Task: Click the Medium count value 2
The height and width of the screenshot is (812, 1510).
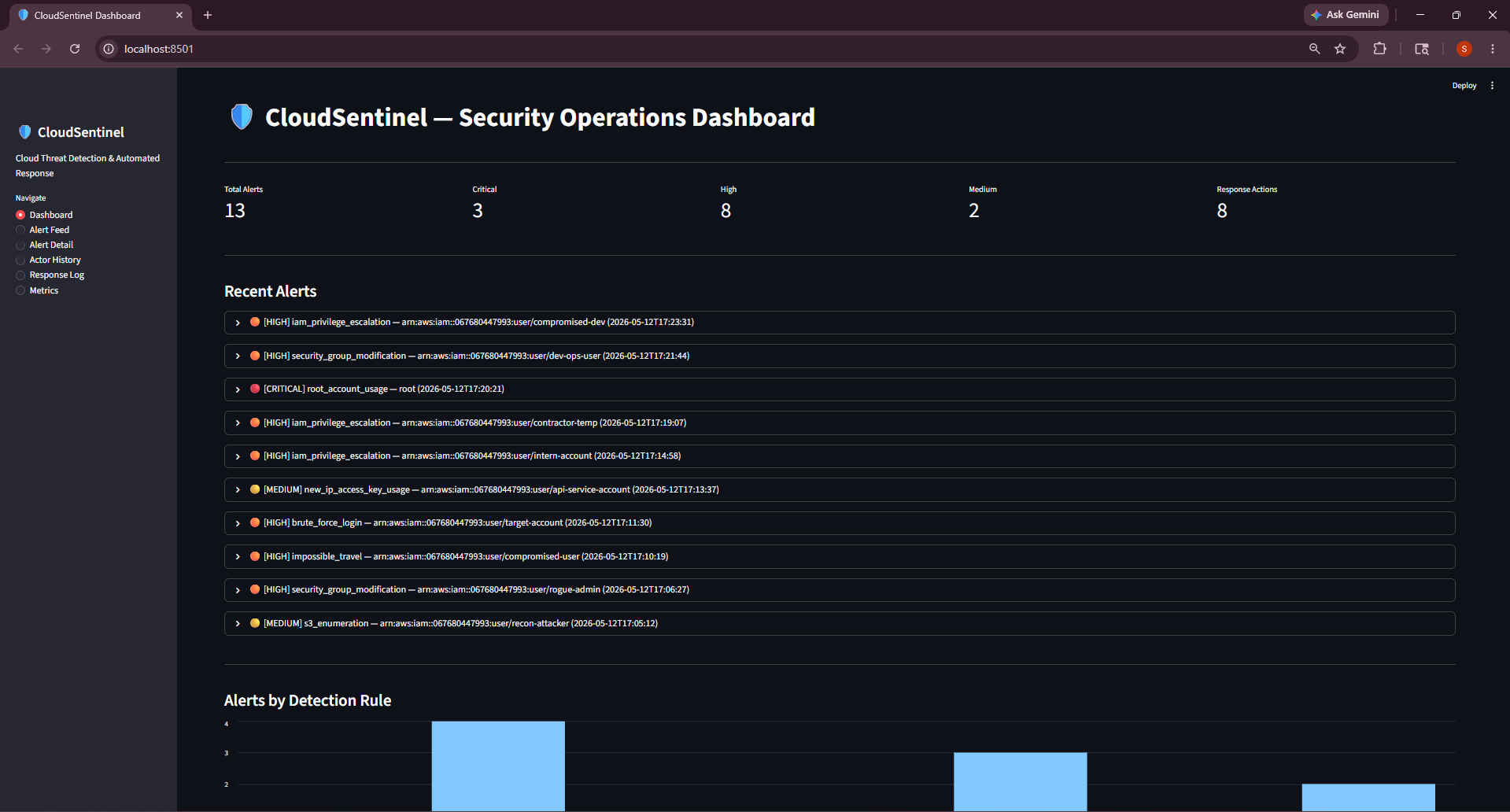Action: 974,211
